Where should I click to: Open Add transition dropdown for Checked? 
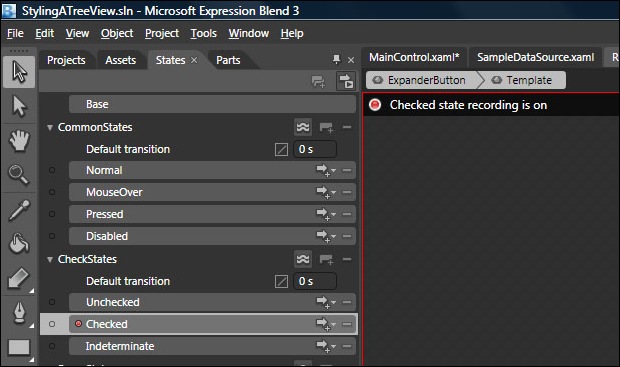tap(326, 324)
